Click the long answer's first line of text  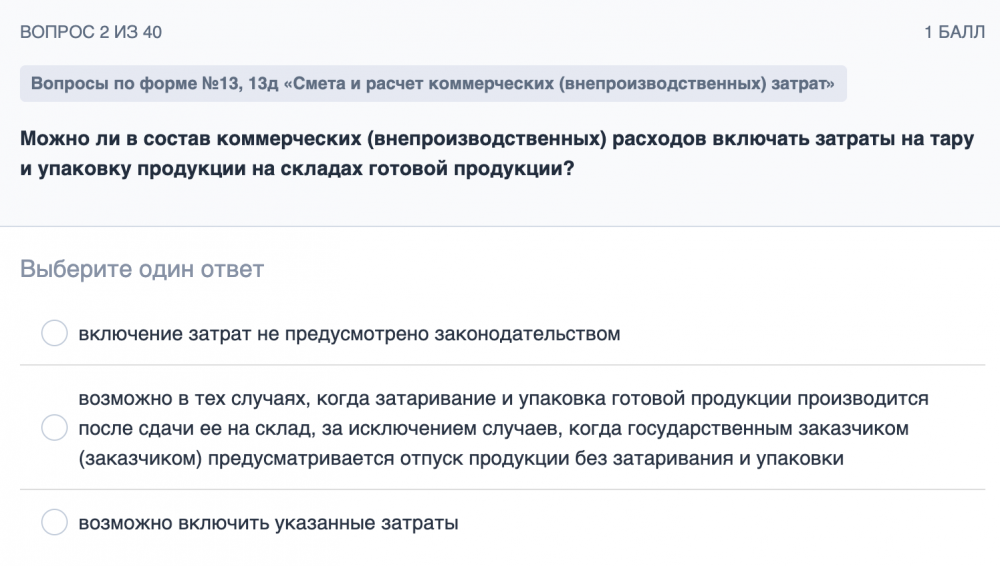click(503, 399)
